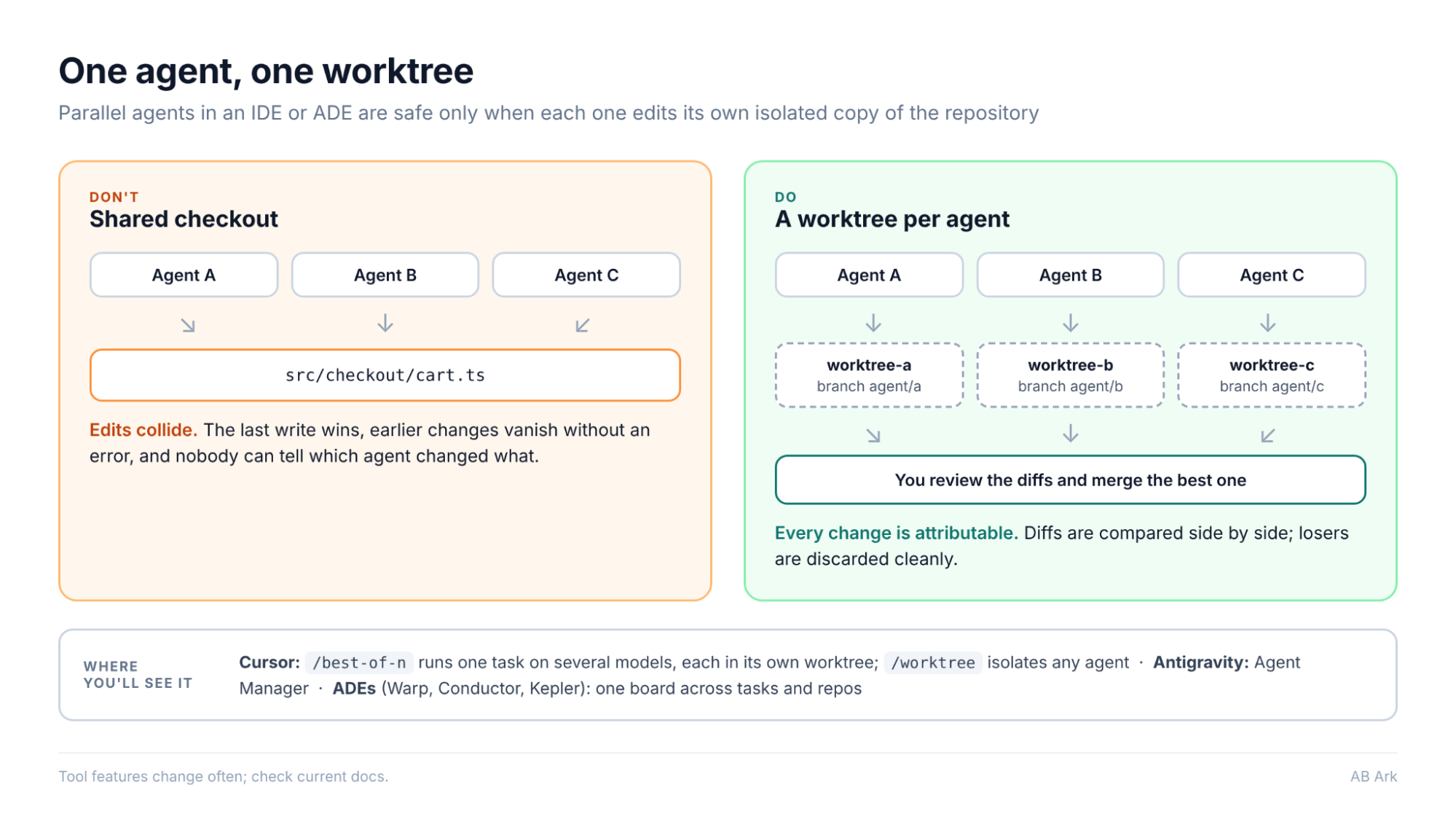1456x833 pixels.
Task: Click Agent B box under A worktree per agent
Action: (x=1070, y=275)
